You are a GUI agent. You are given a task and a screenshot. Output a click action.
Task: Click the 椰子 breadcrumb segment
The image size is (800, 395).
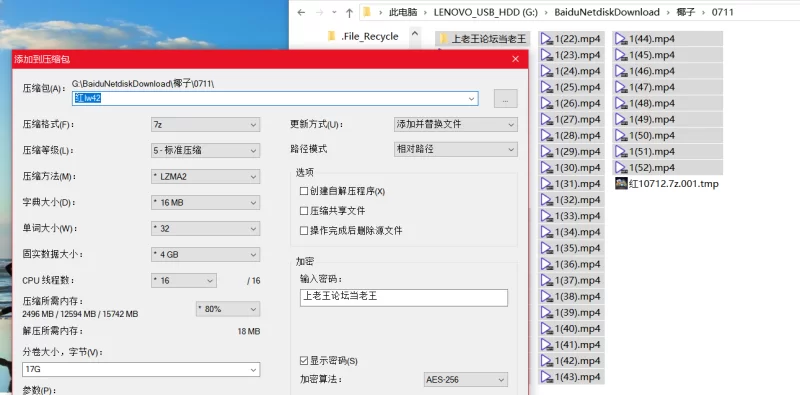tap(686, 12)
